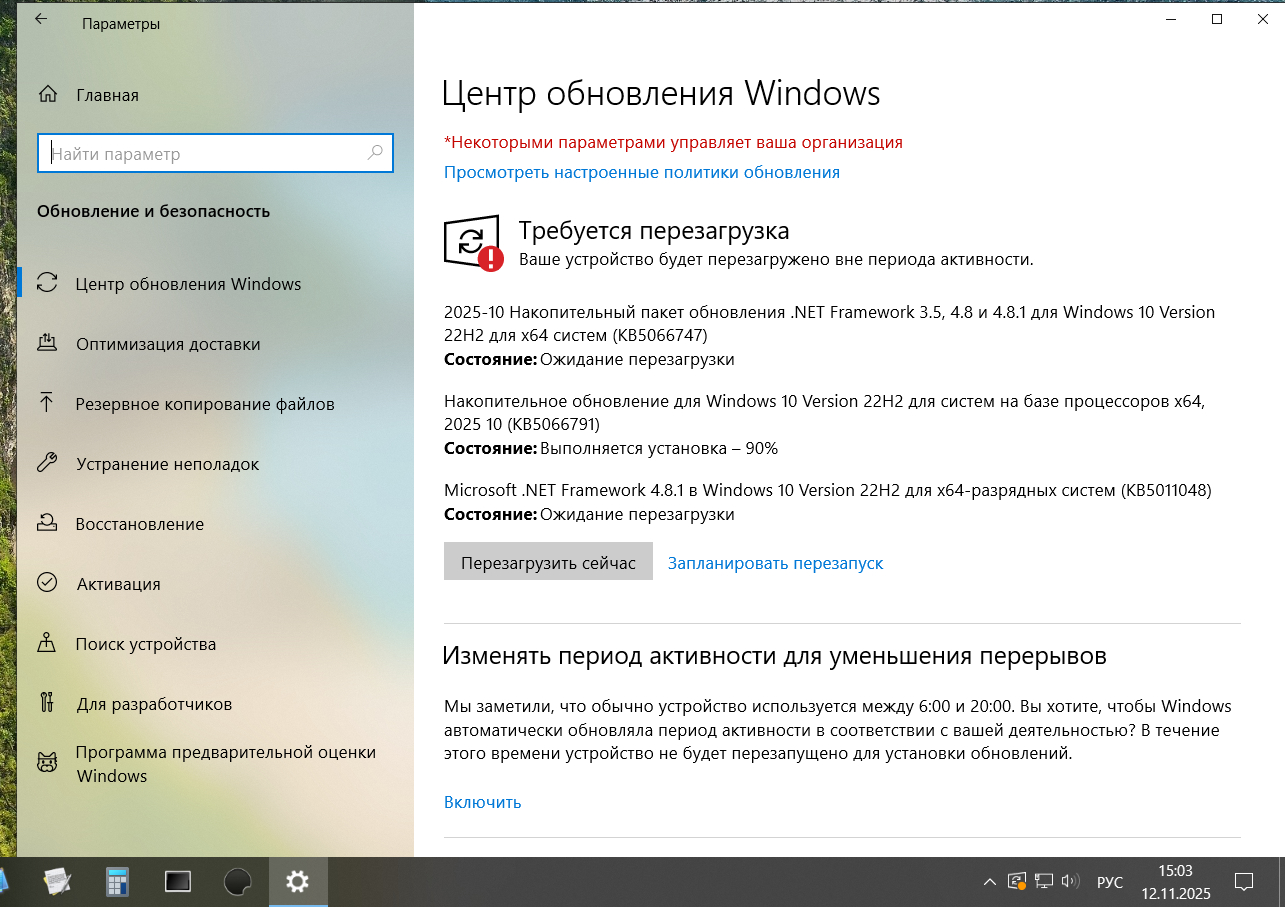Click the restart-required update status icon
1285x907 pixels.
coord(473,243)
